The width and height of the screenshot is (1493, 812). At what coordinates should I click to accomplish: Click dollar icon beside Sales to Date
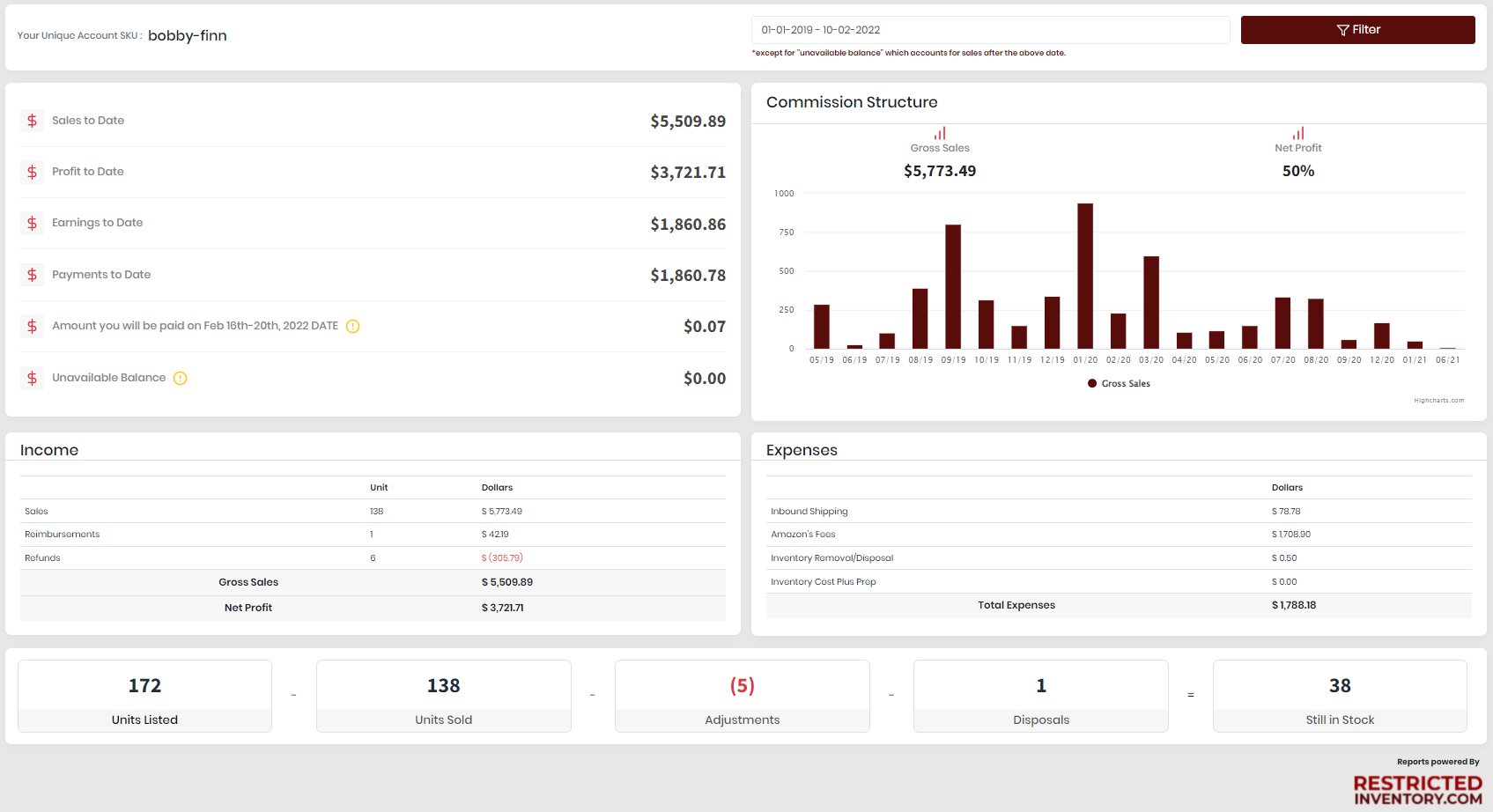[x=32, y=121]
